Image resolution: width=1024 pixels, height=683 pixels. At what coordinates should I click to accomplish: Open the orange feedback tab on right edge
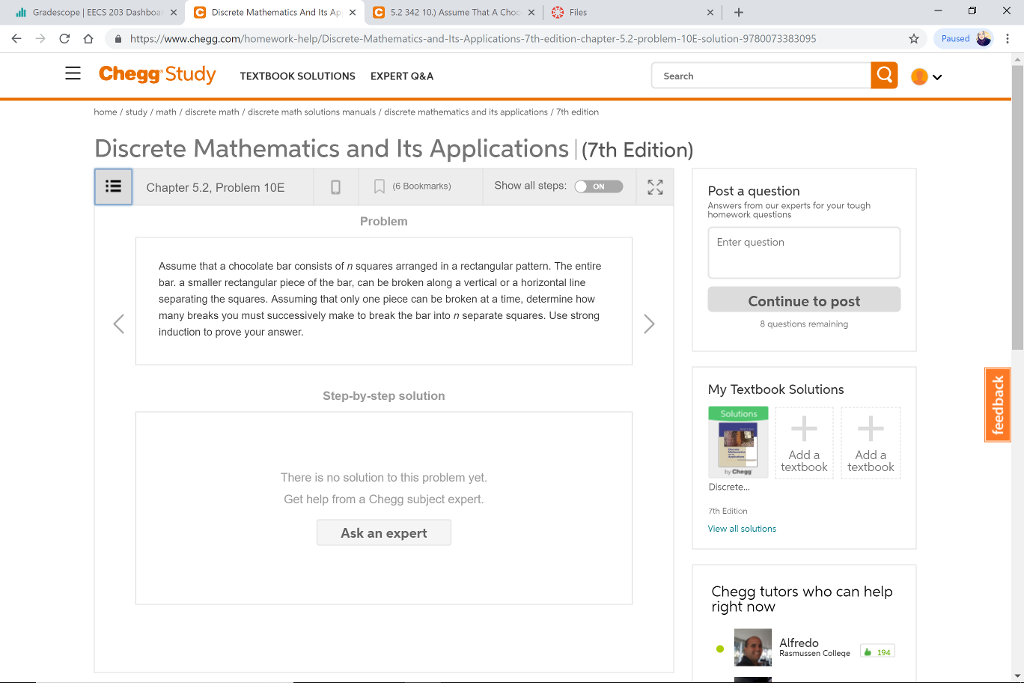997,404
